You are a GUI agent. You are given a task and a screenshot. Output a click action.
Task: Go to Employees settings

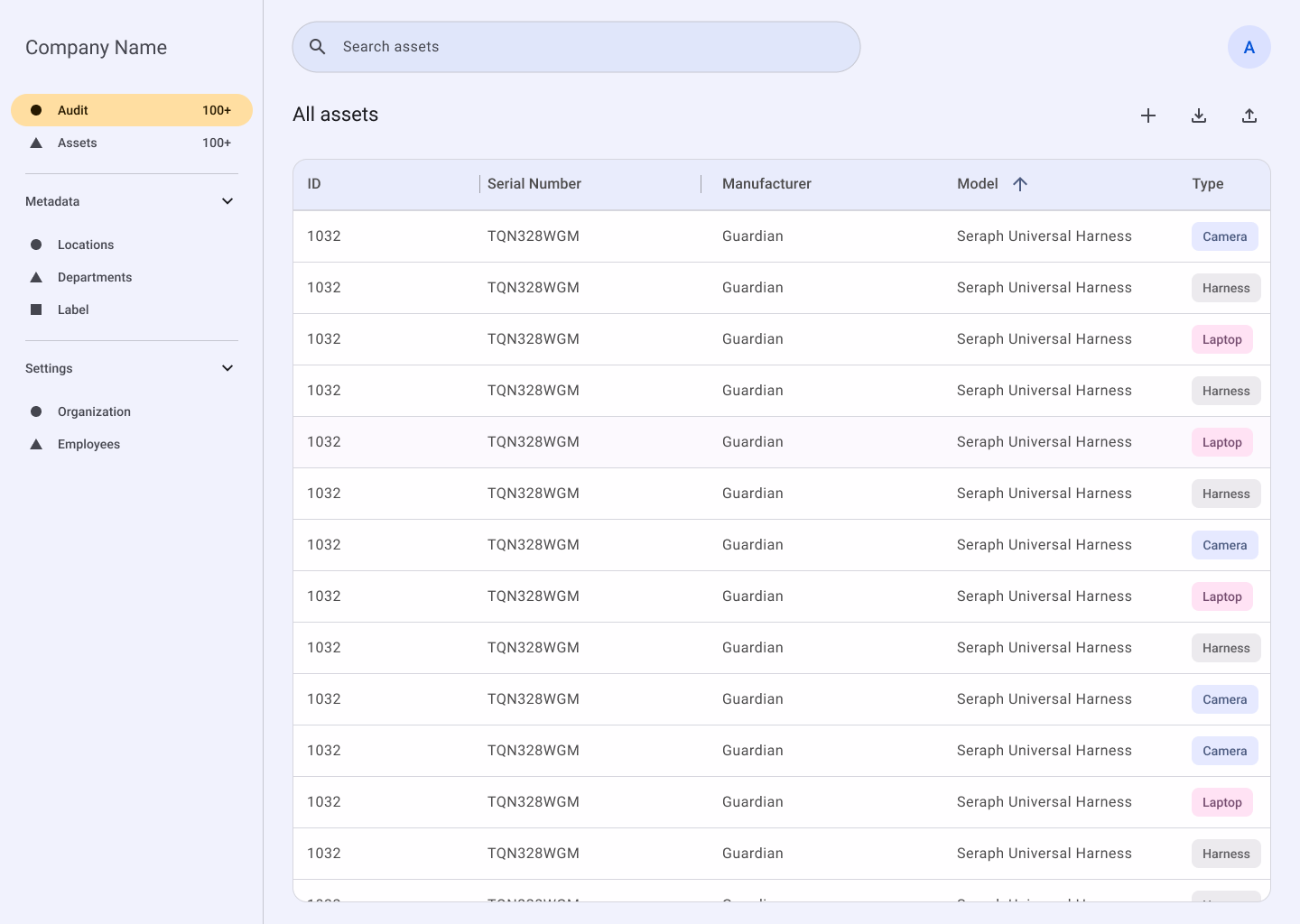click(88, 444)
